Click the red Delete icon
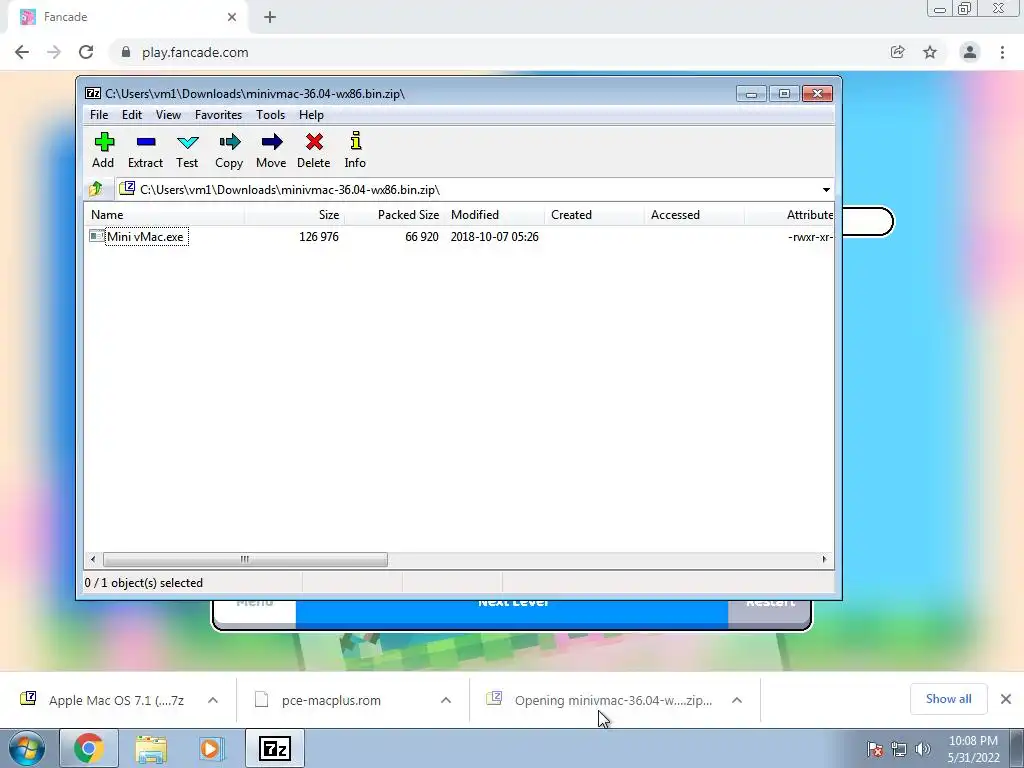Image resolution: width=1024 pixels, height=768 pixels. tap(314, 142)
